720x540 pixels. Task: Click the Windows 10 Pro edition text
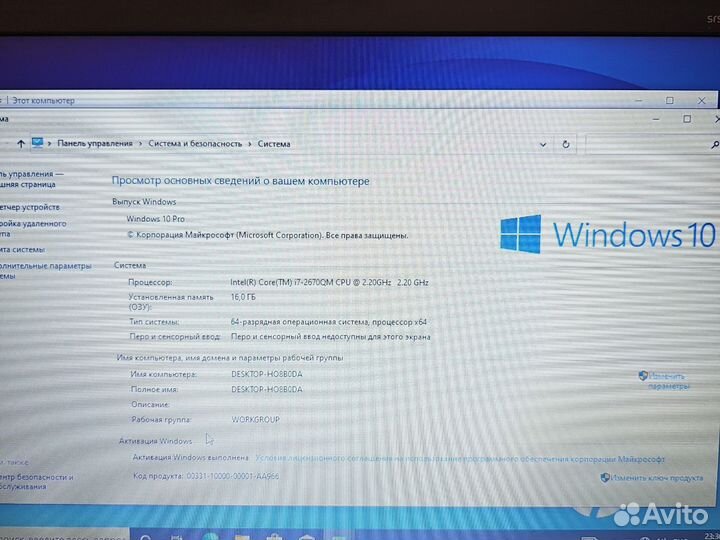click(x=155, y=219)
